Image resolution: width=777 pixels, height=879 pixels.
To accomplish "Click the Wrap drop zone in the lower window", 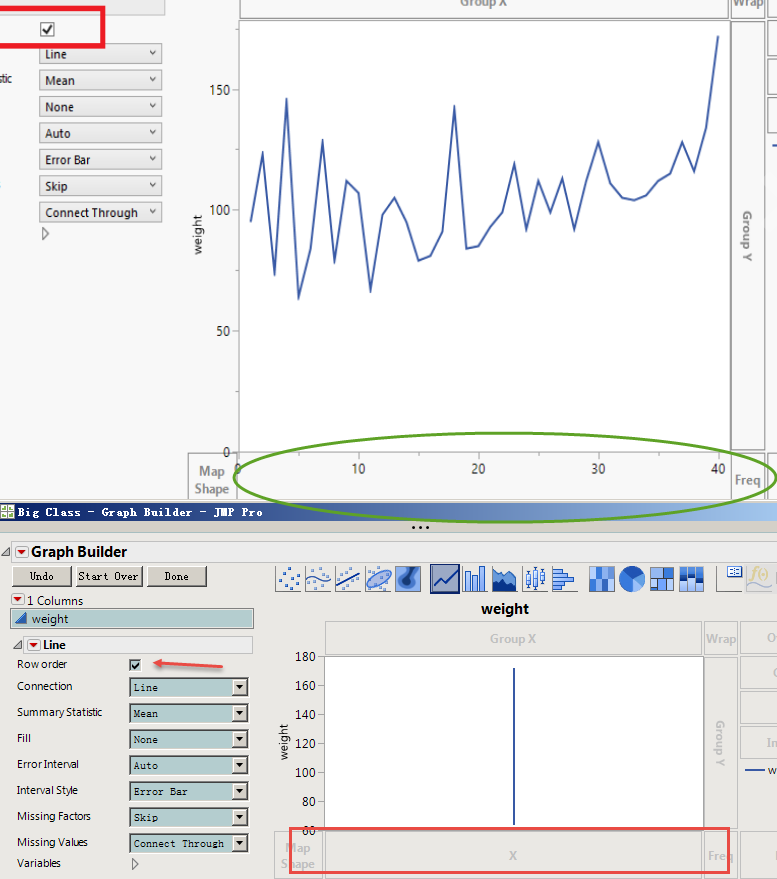I will coord(721,639).
